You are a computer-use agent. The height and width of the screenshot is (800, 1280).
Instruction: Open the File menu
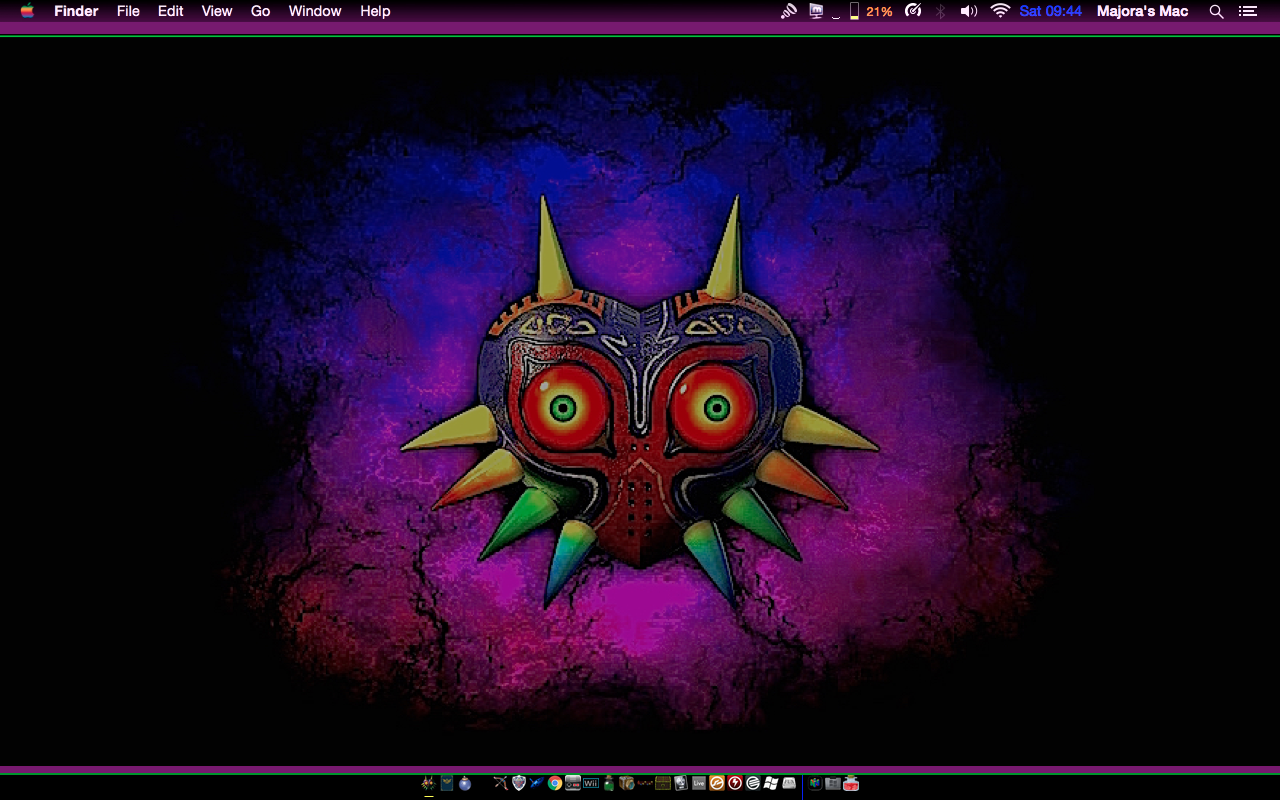(x=128, y=11)
